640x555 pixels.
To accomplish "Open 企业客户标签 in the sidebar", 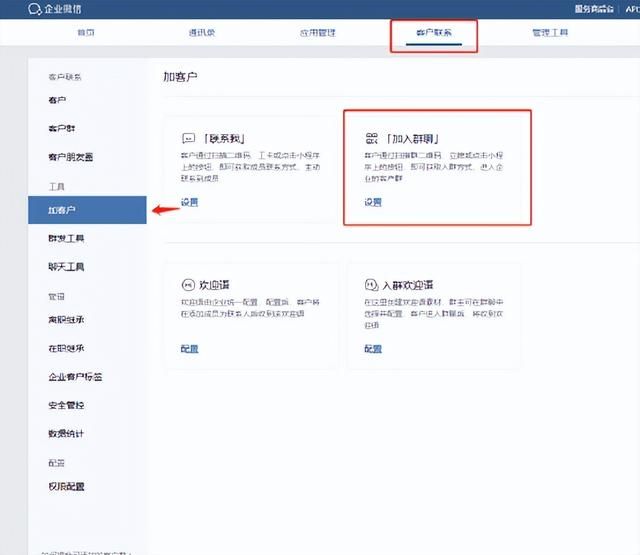I will pyautogui.click(x=75, y=377).
